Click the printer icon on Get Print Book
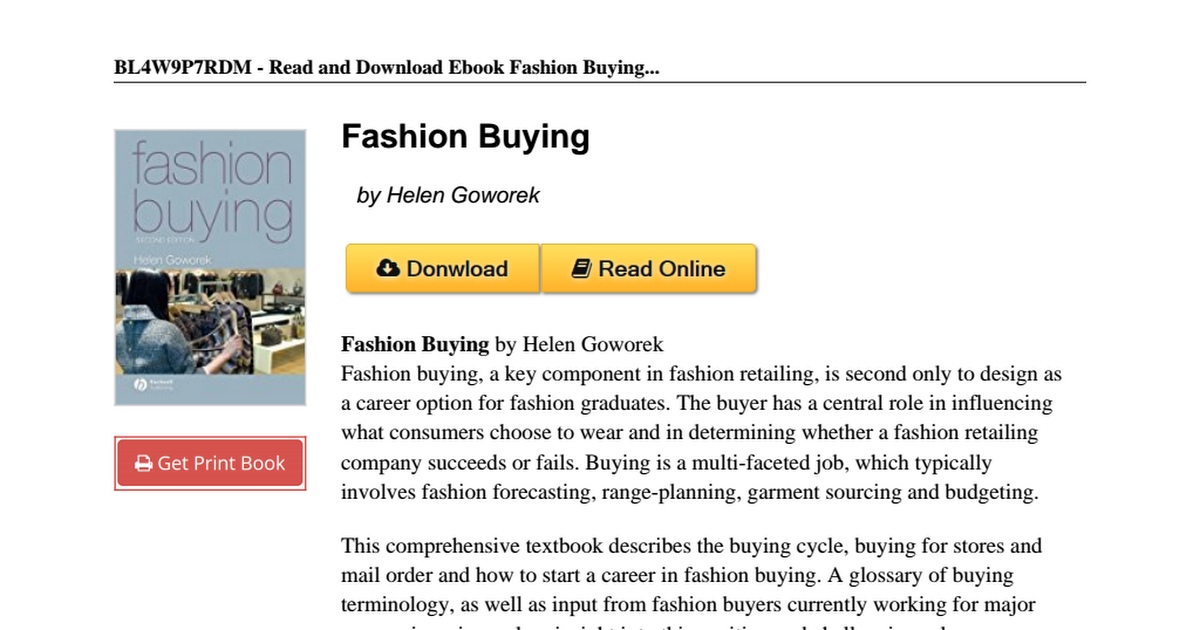 144,464
